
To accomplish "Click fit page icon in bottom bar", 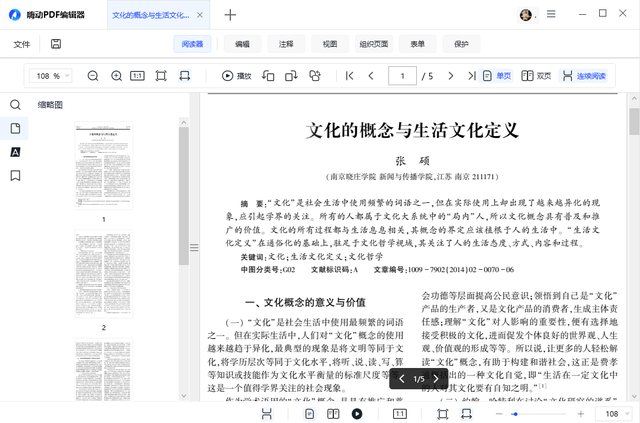I will pyautogui.click(x=442, y=414).
